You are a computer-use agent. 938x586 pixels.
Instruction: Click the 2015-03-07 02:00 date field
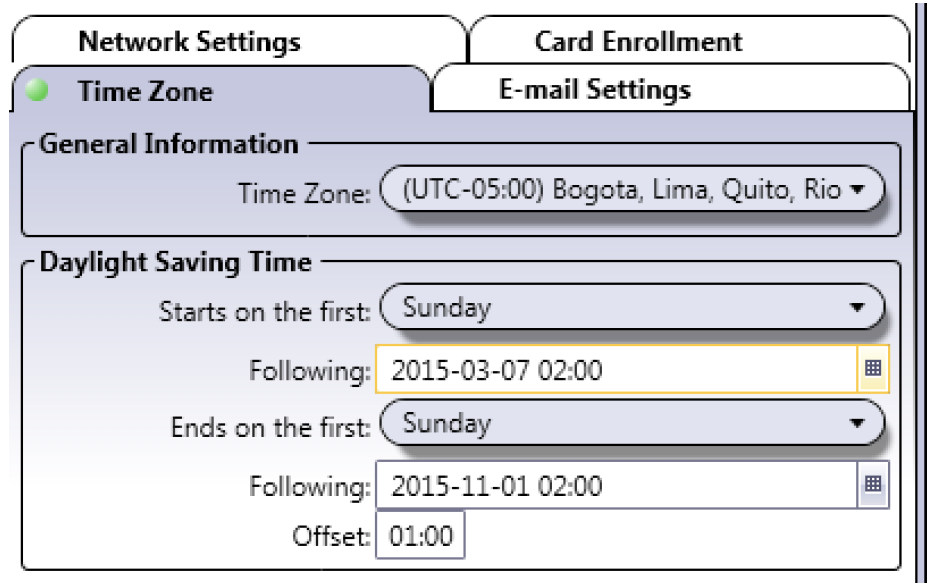pyautogui.click(x=617, y=369)
